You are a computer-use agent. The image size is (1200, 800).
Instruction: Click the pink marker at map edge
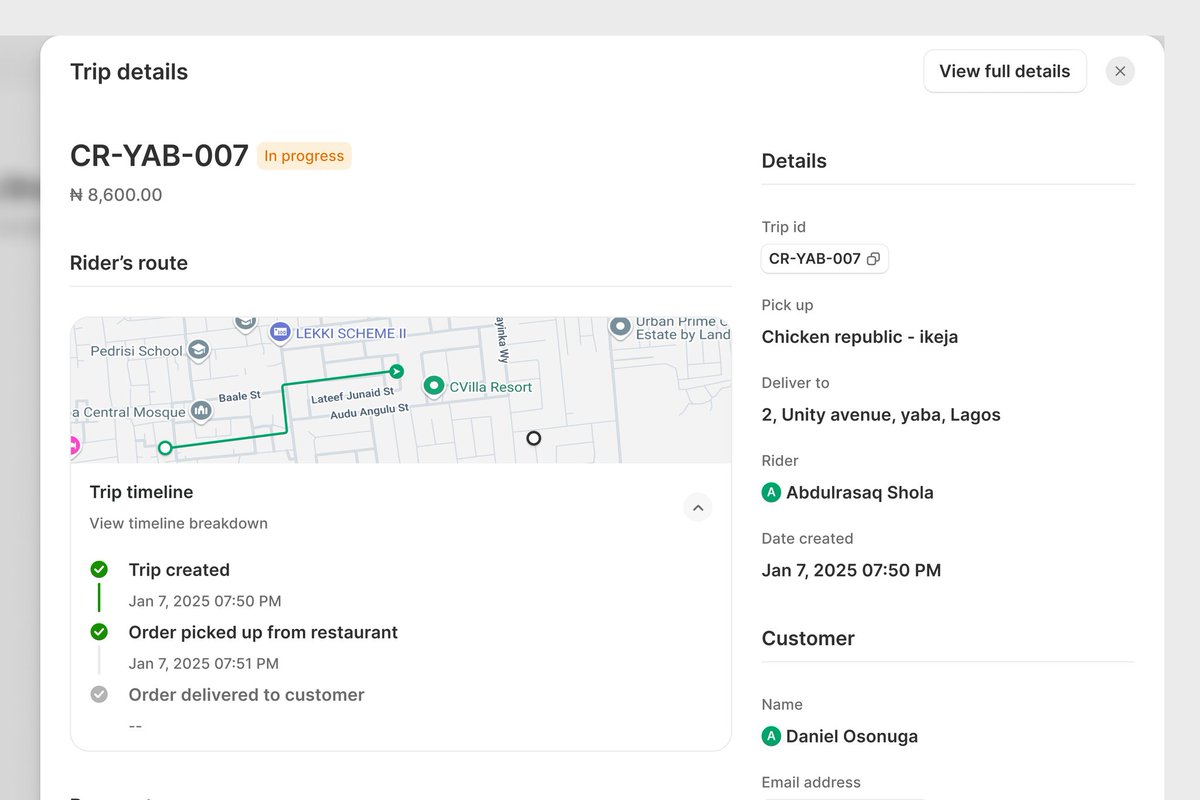tap(74, 446)
